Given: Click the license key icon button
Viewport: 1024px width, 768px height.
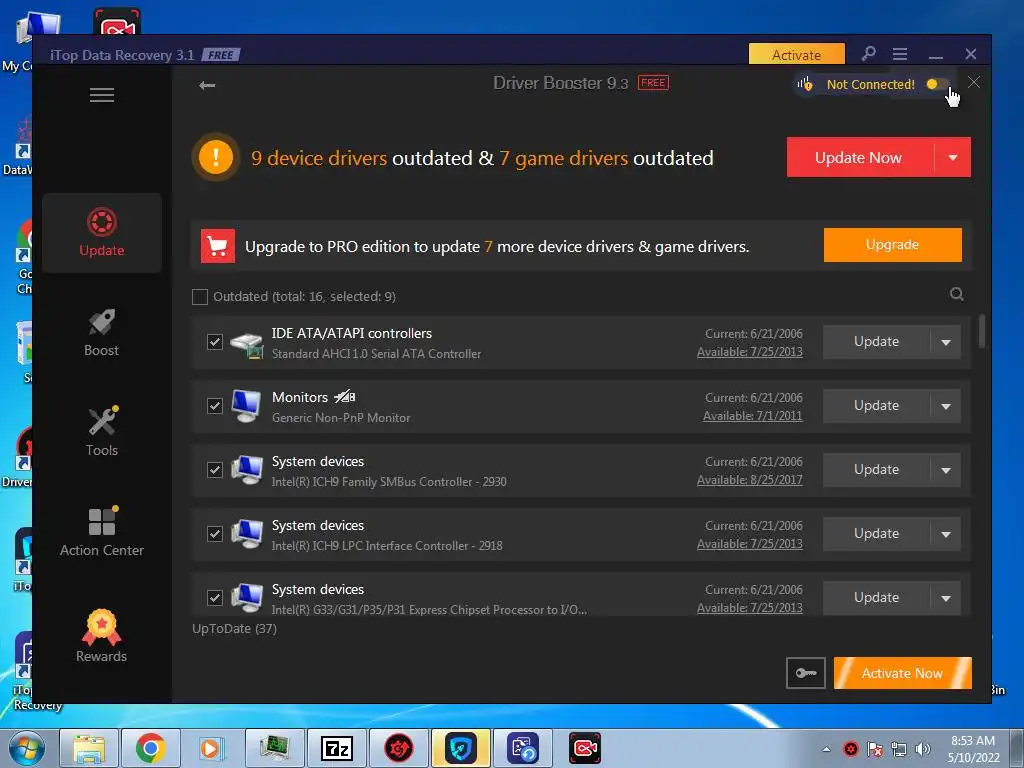Looking at the screenshot, I should (x=805, y=673).
